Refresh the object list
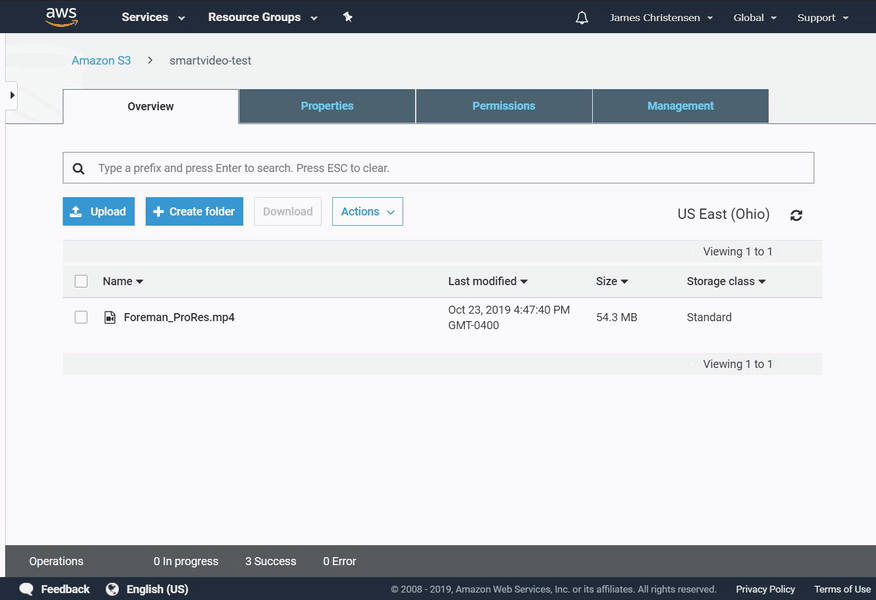 pos(796,215)
